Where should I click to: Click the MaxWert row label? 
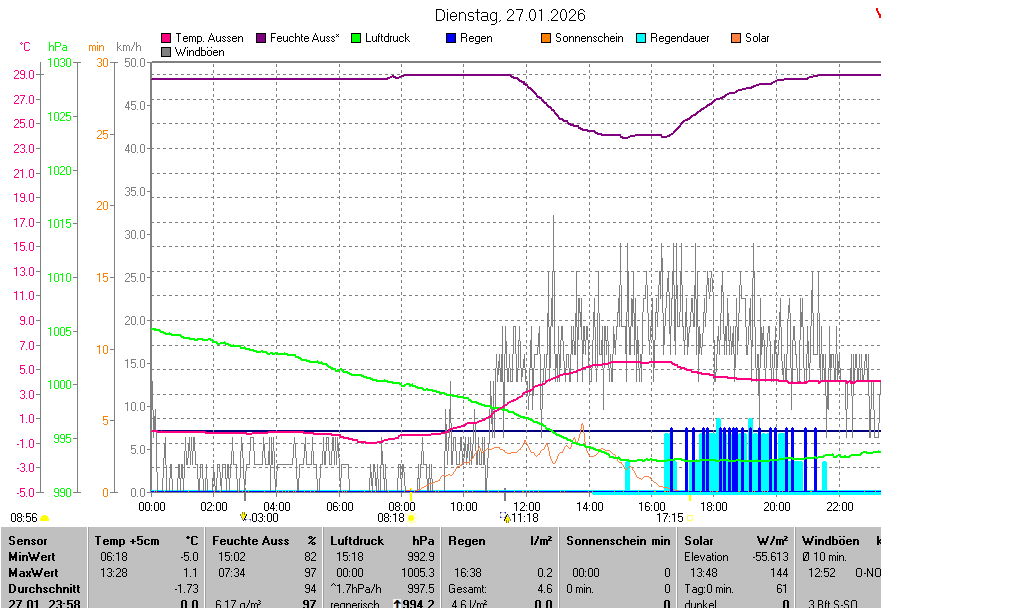(x=32, y=573)
